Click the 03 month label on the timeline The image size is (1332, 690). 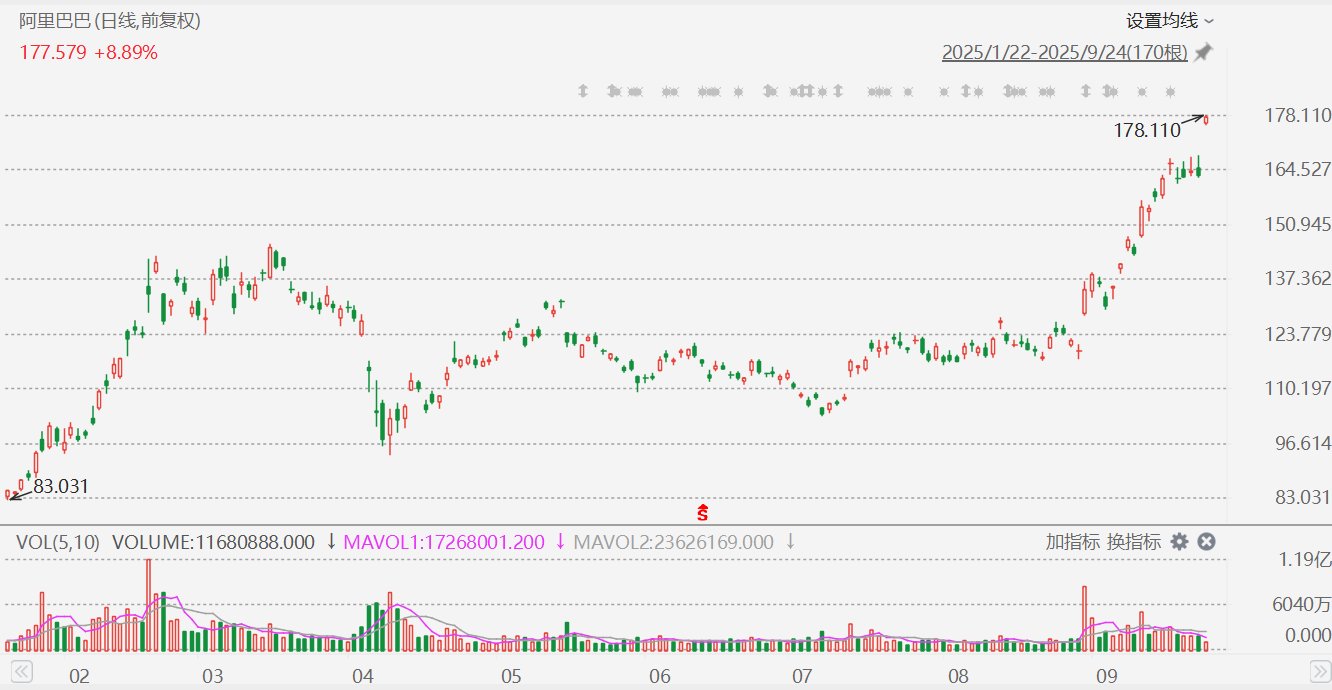(212, 676)
